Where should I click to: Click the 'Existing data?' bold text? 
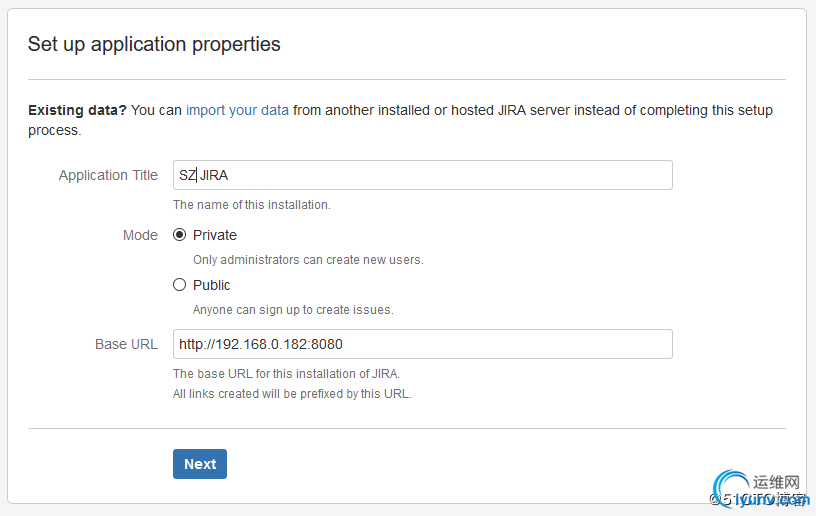pyautogui.click(x=78, y=110)
